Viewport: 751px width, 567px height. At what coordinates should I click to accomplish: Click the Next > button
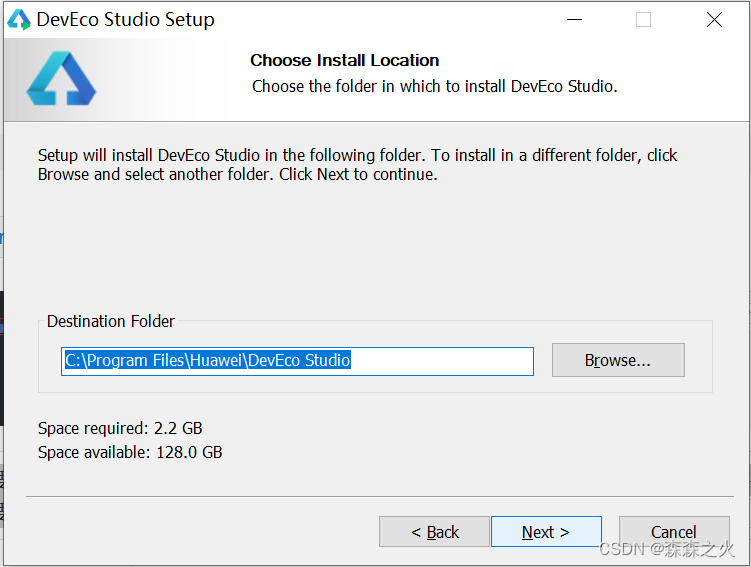pyautogui.click(x=546, y=532)
